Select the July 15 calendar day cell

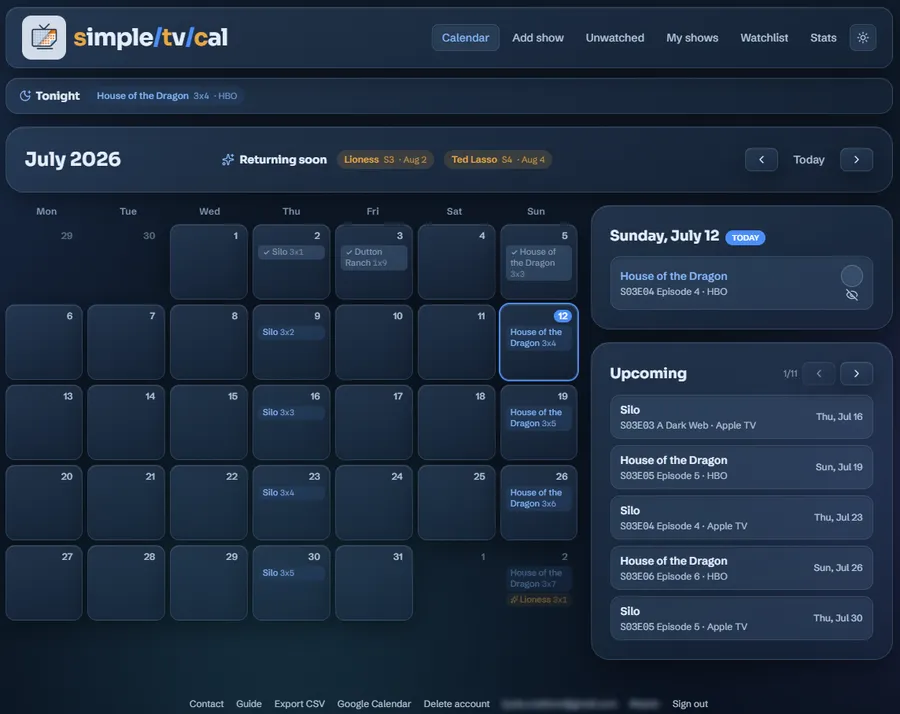[209, 422]
